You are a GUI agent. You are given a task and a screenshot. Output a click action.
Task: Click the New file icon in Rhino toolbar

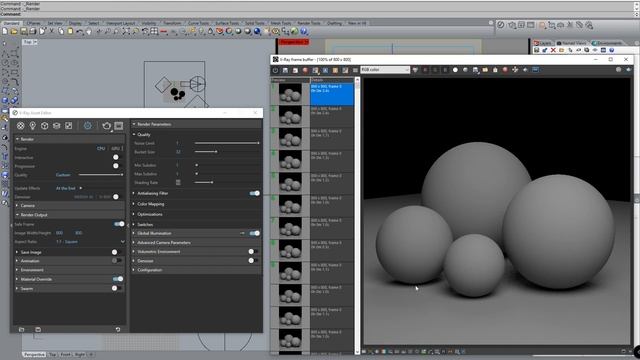coord(5,31)
